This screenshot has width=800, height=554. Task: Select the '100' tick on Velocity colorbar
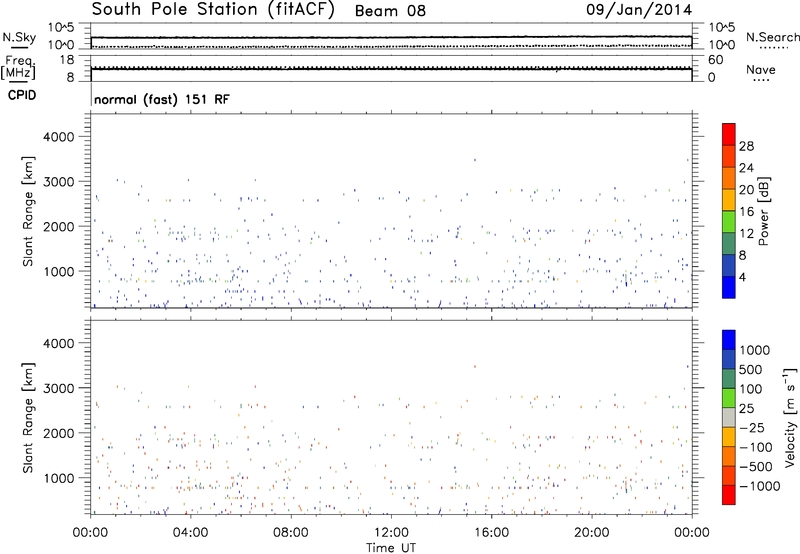click(x=750, y=389)
